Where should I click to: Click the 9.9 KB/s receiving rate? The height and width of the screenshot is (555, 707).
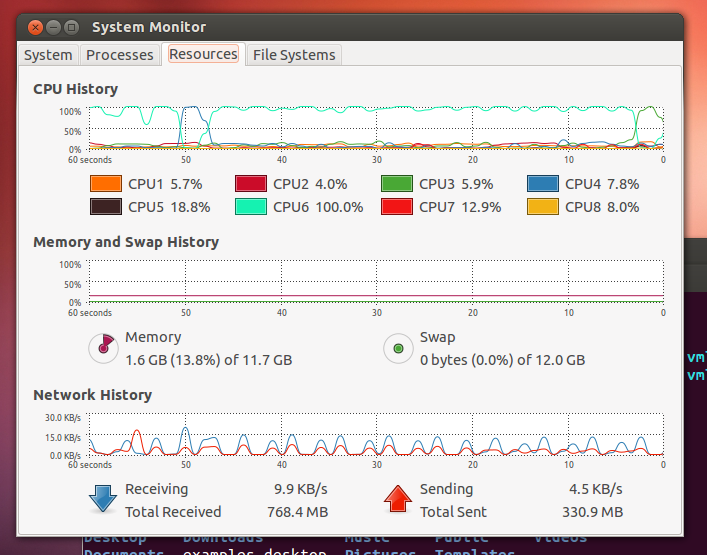(x=301, y=489)
